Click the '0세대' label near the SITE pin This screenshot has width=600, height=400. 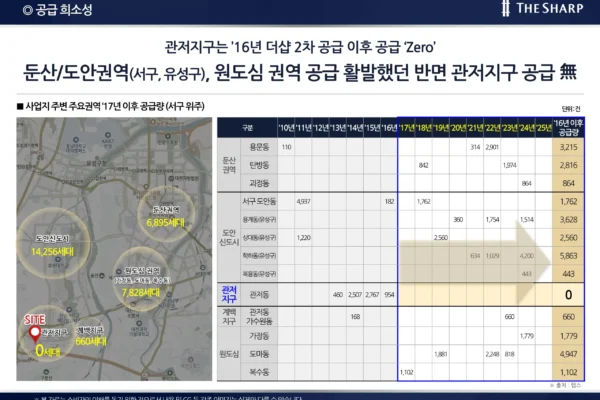click(x=48, y=351)
